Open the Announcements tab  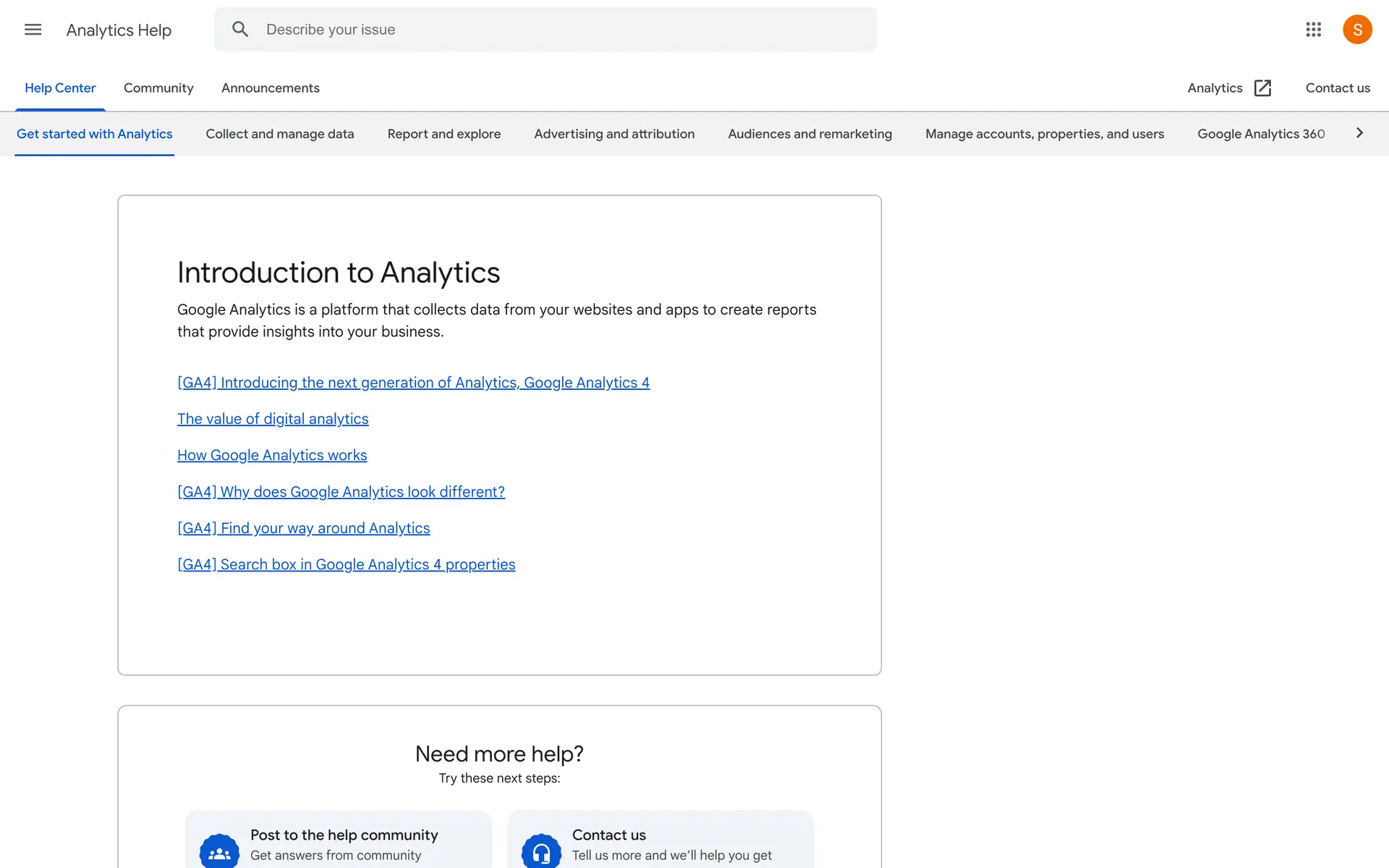click(270, 88)
